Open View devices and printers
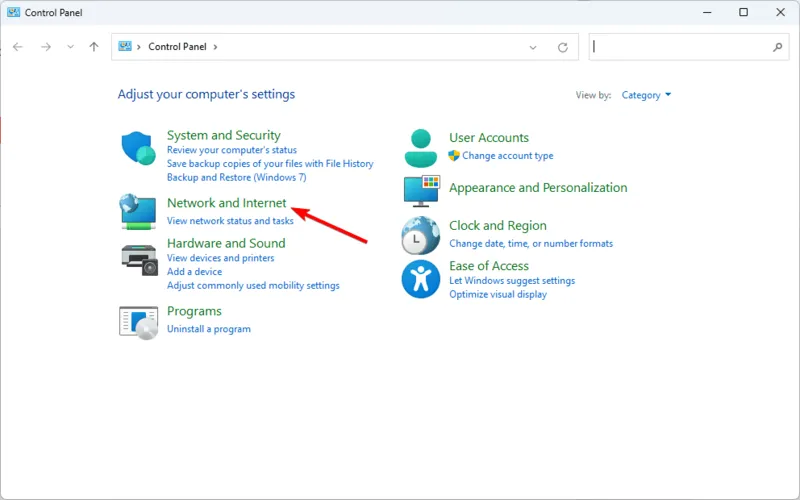 [x=220, y=258]
